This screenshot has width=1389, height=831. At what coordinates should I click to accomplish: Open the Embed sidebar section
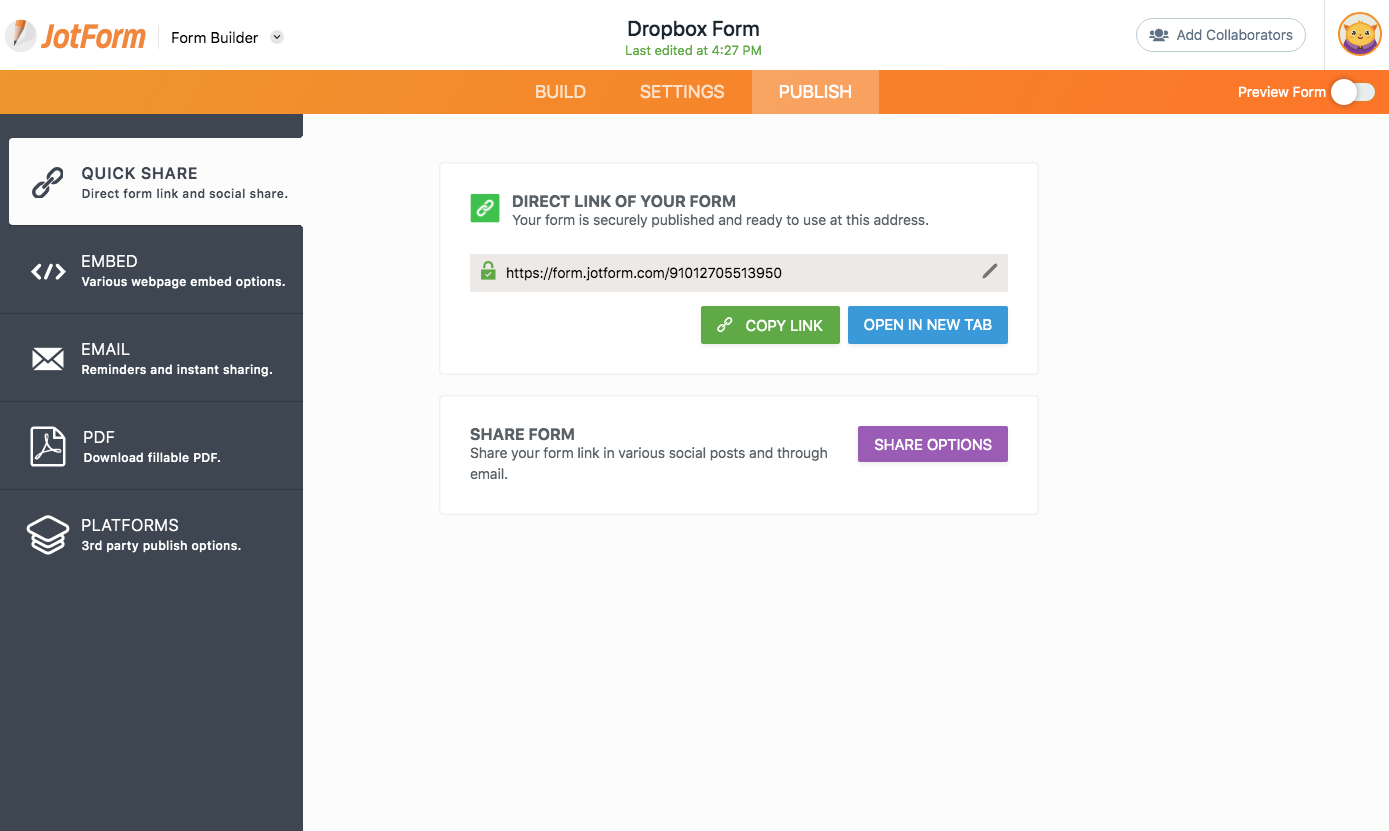coord(152,270)
